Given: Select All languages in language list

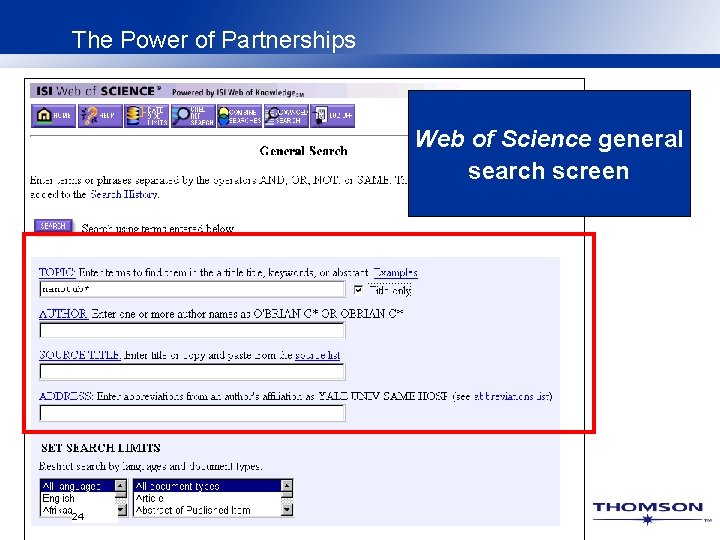Looking at the screenshot, I should (78, 486).
